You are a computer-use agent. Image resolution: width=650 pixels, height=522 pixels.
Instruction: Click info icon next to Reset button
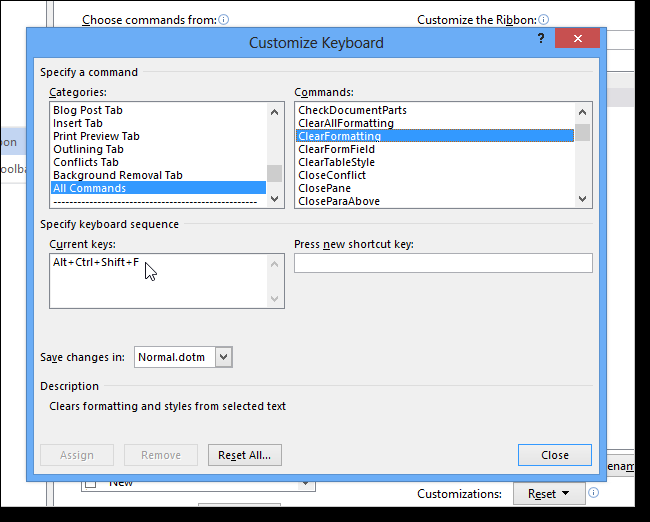[x=594, y=493]
